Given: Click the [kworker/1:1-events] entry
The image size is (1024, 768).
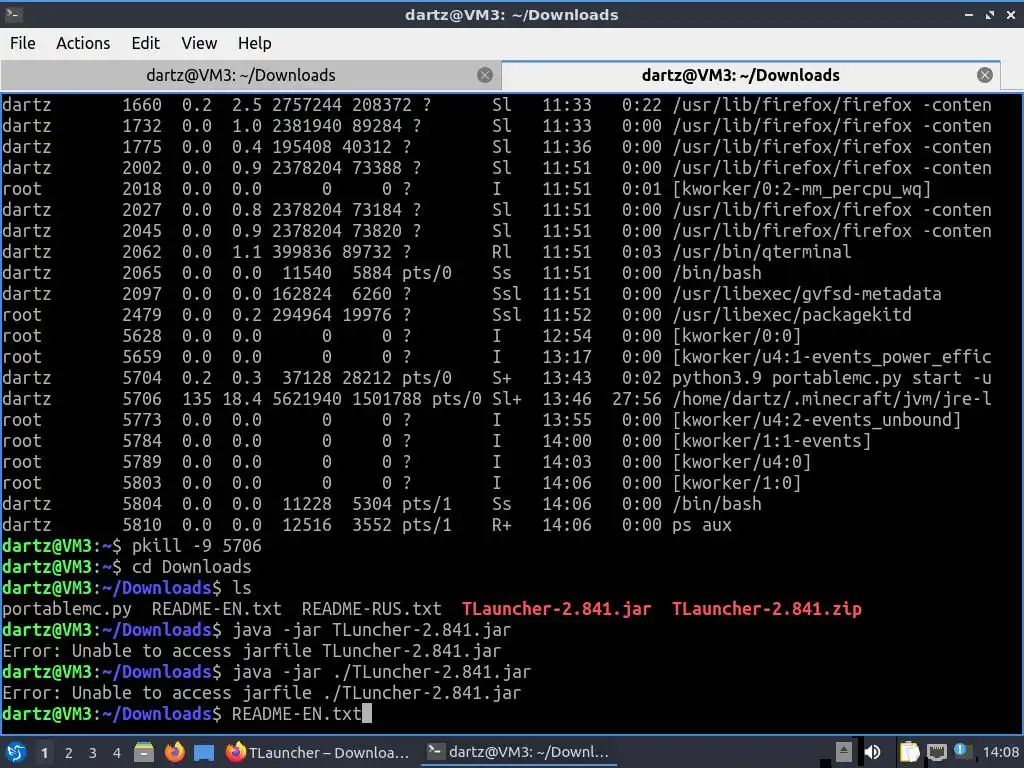Looking at the screenshot, I should click(x=772, y=441).
